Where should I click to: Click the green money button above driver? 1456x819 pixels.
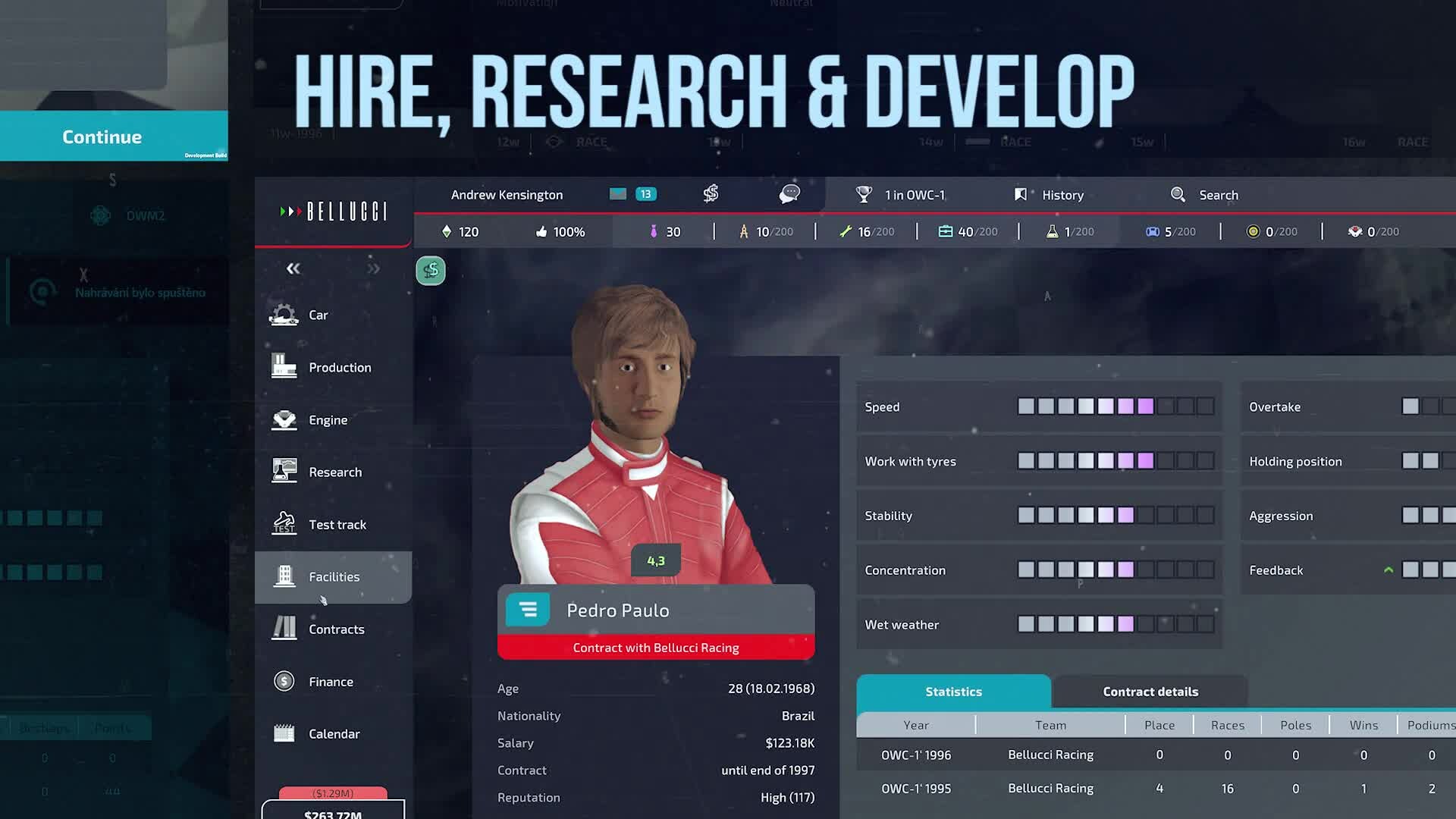tap(431, 271)
